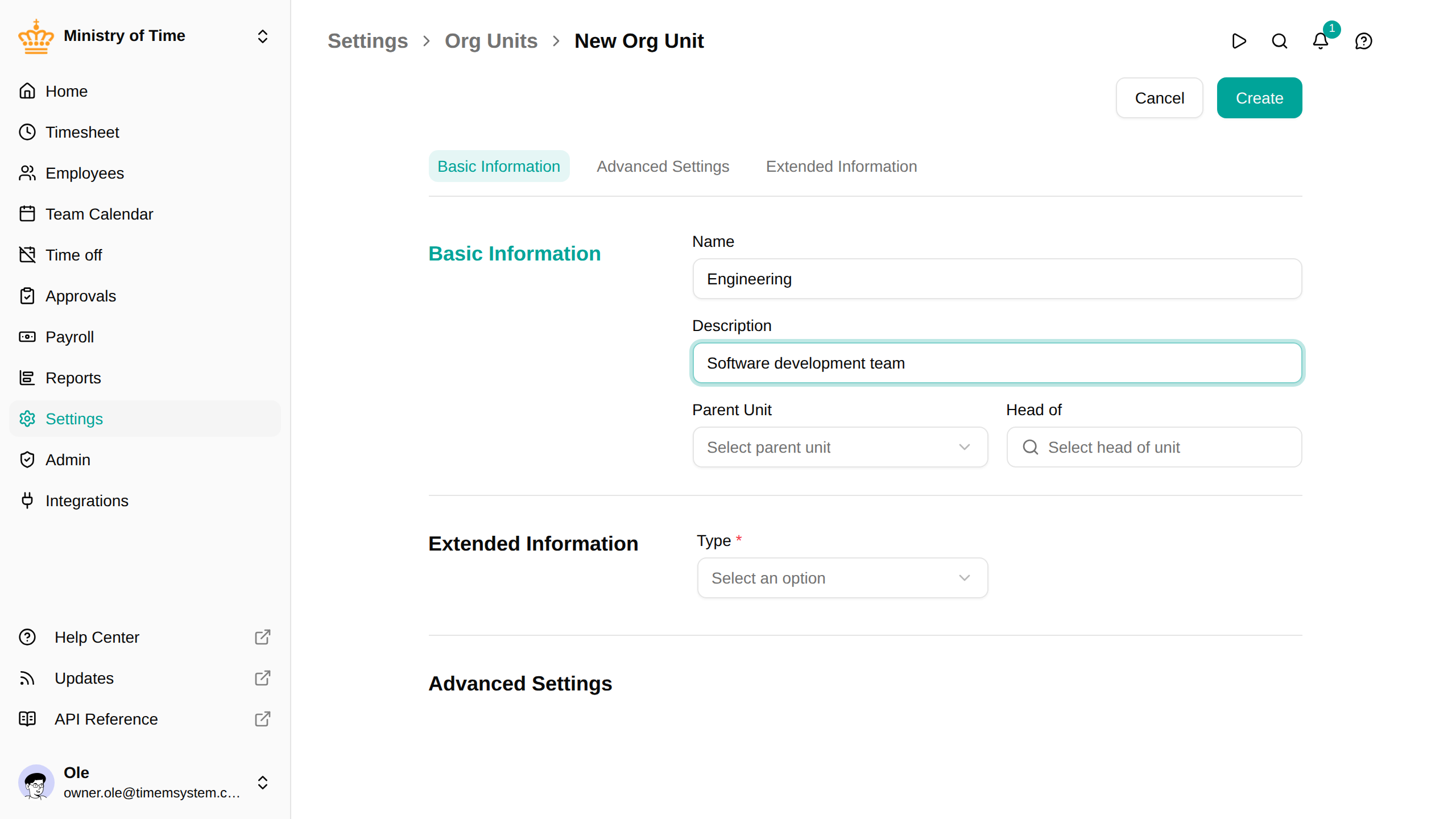The width and height of the screenshot is (1456, 819).
Task: Start the timer with the play icon
Action: [x=1239, y=41]
